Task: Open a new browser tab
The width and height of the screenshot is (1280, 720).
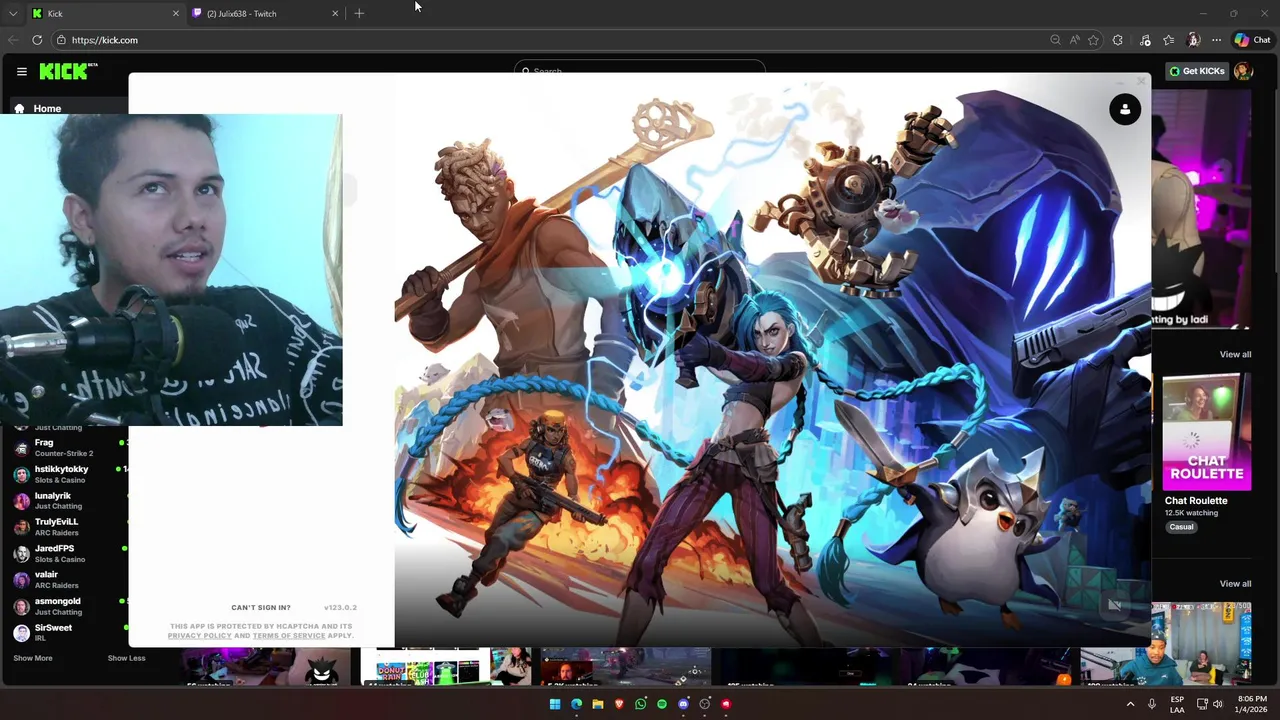Action: [x=359, y=13]
